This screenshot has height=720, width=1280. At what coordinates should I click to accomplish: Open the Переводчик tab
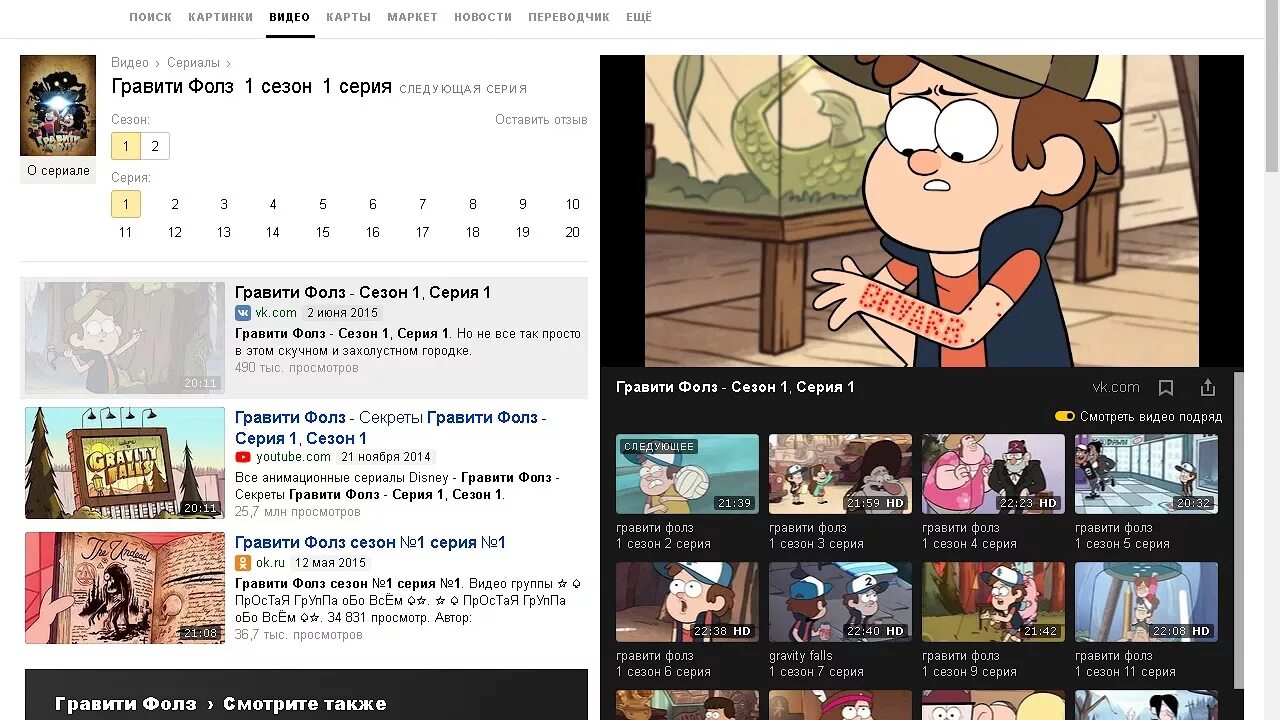[569, 17]
